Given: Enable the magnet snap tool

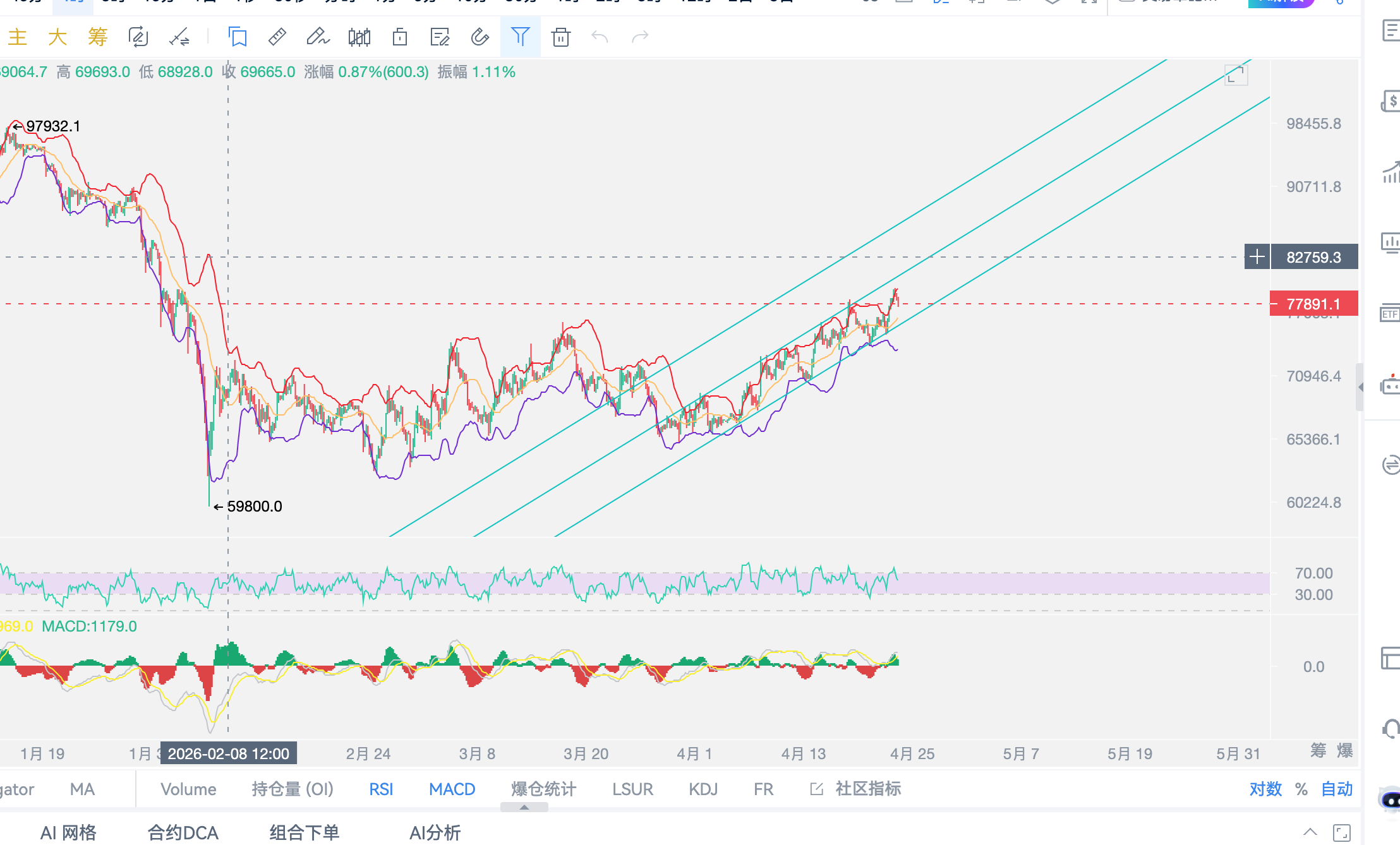Looking at the screenshot, I should click(480, 37).
